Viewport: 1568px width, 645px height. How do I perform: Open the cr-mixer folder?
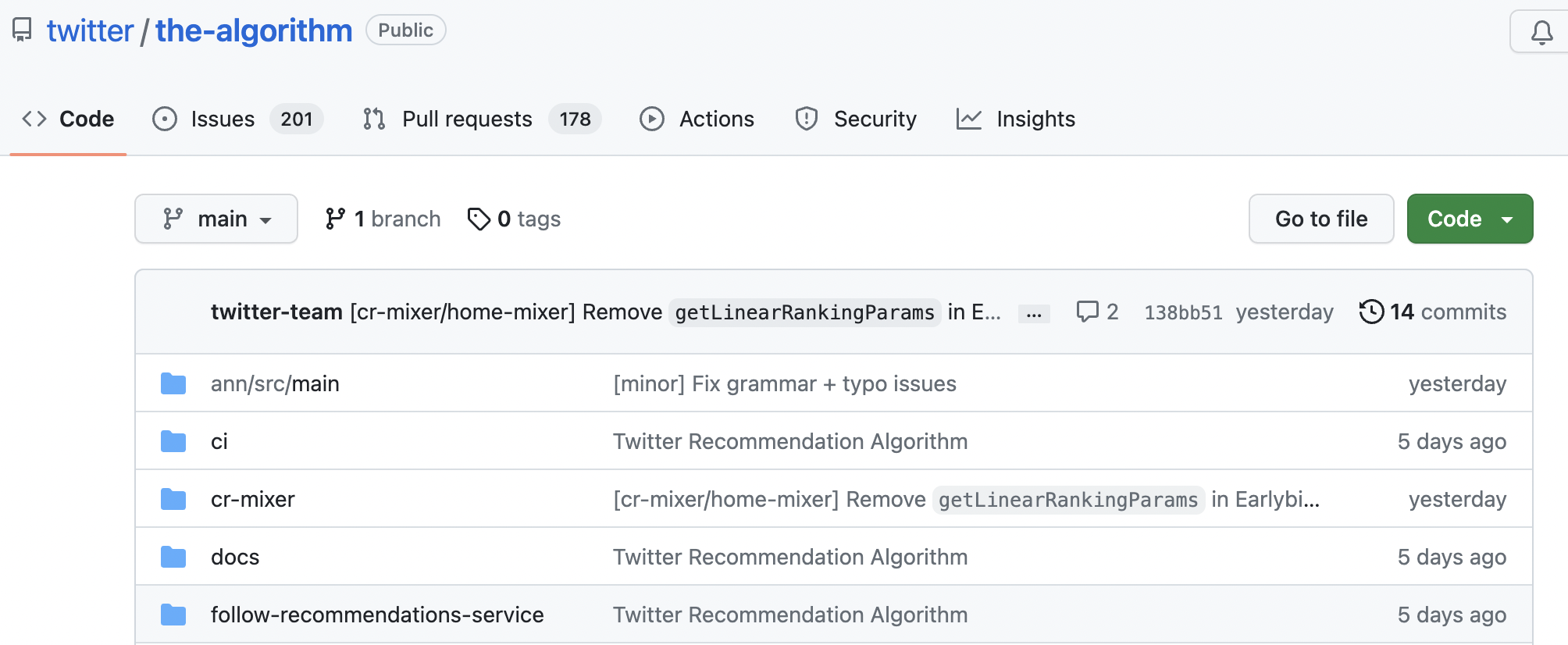252,499
